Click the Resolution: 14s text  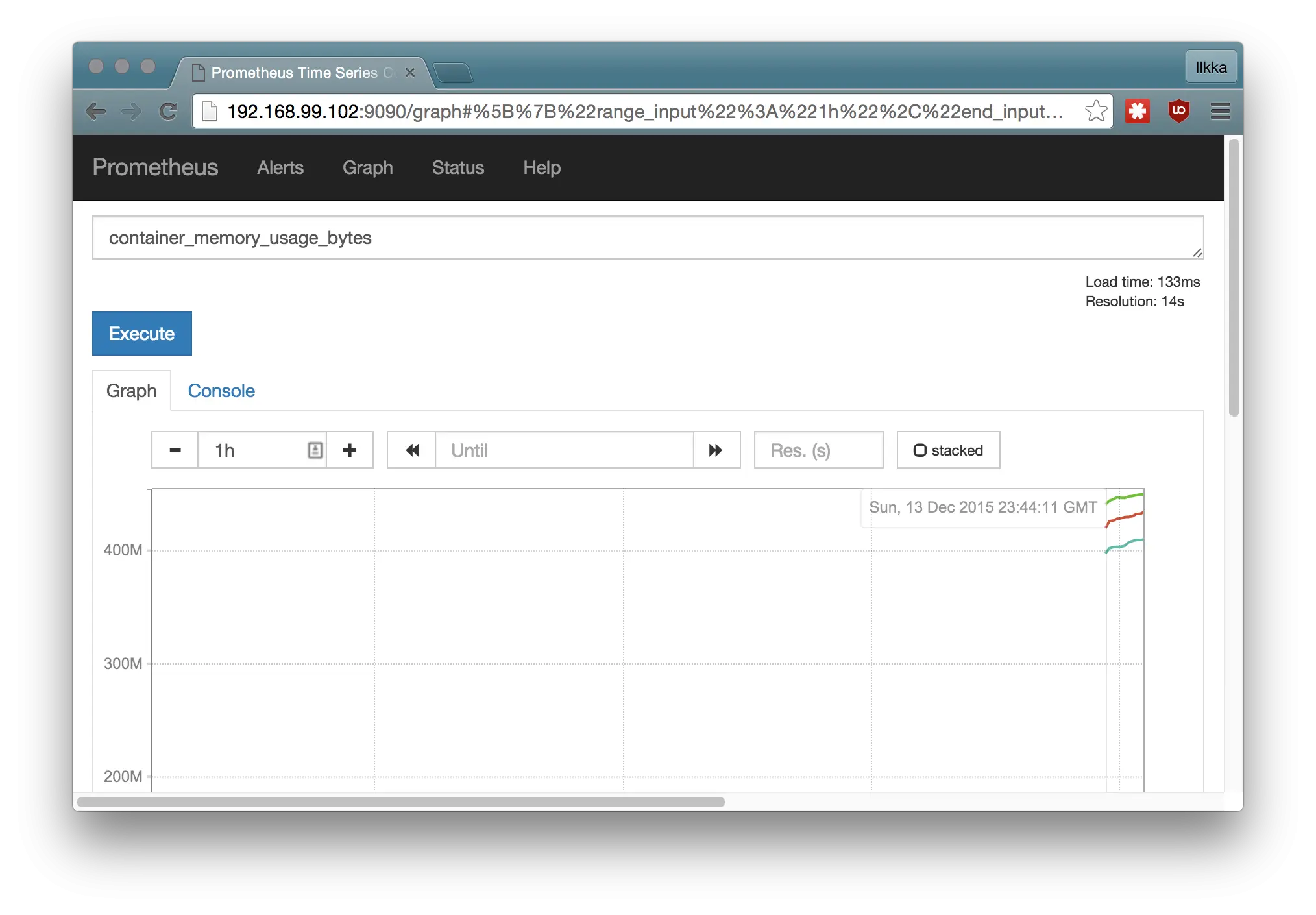point(1134,302)
